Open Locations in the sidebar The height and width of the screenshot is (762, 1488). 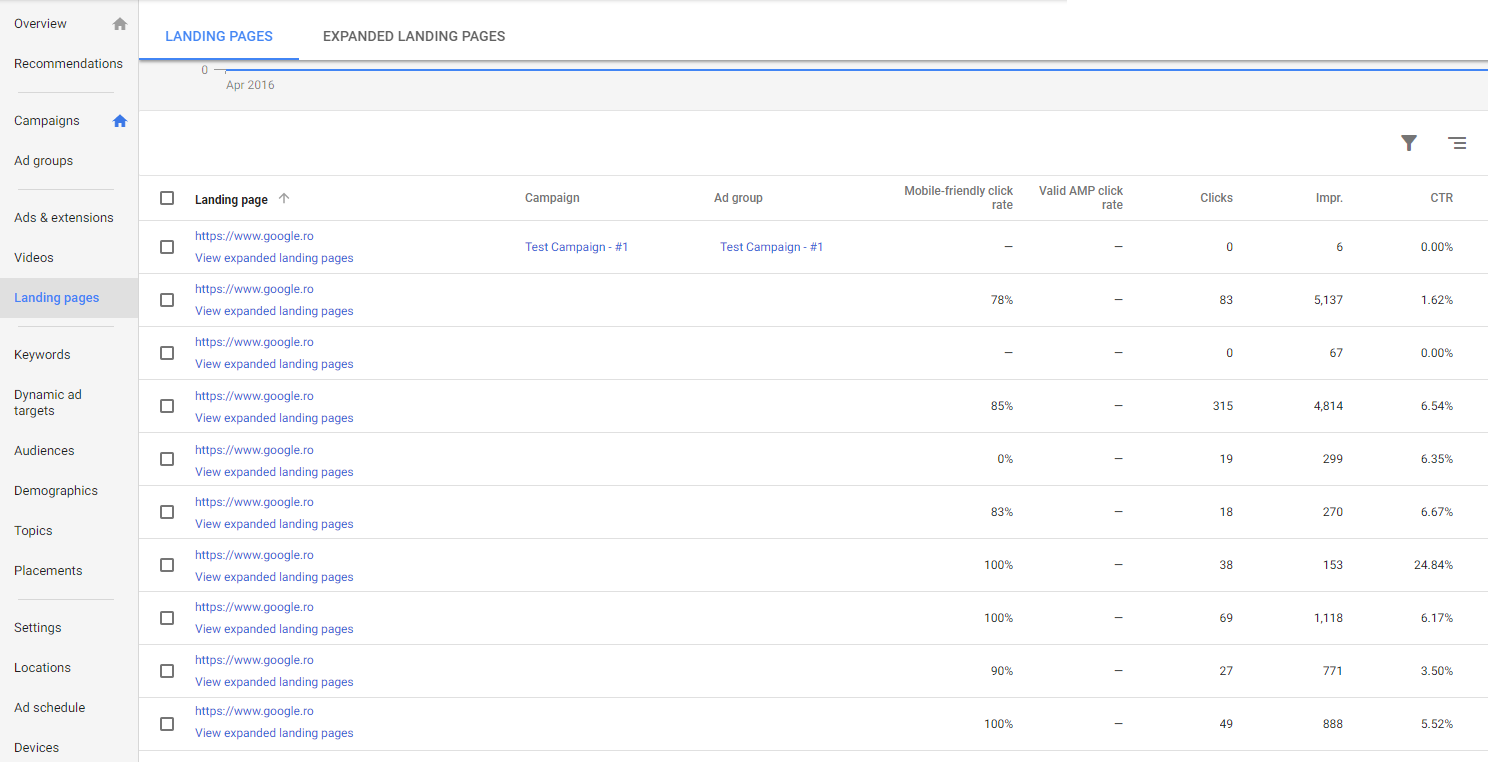pos(42,668)
